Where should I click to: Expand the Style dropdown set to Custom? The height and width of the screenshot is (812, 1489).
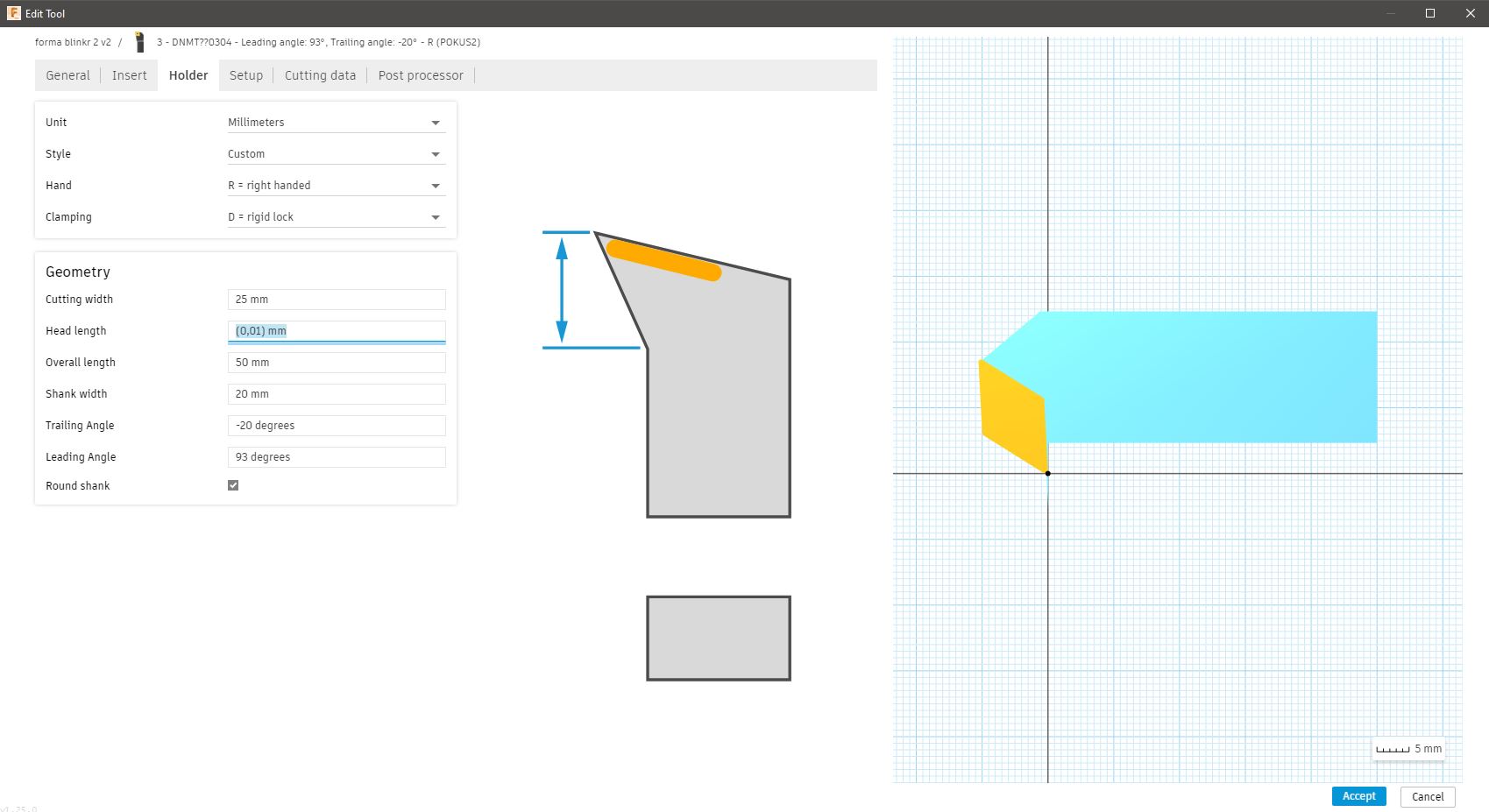pos(336,154)
